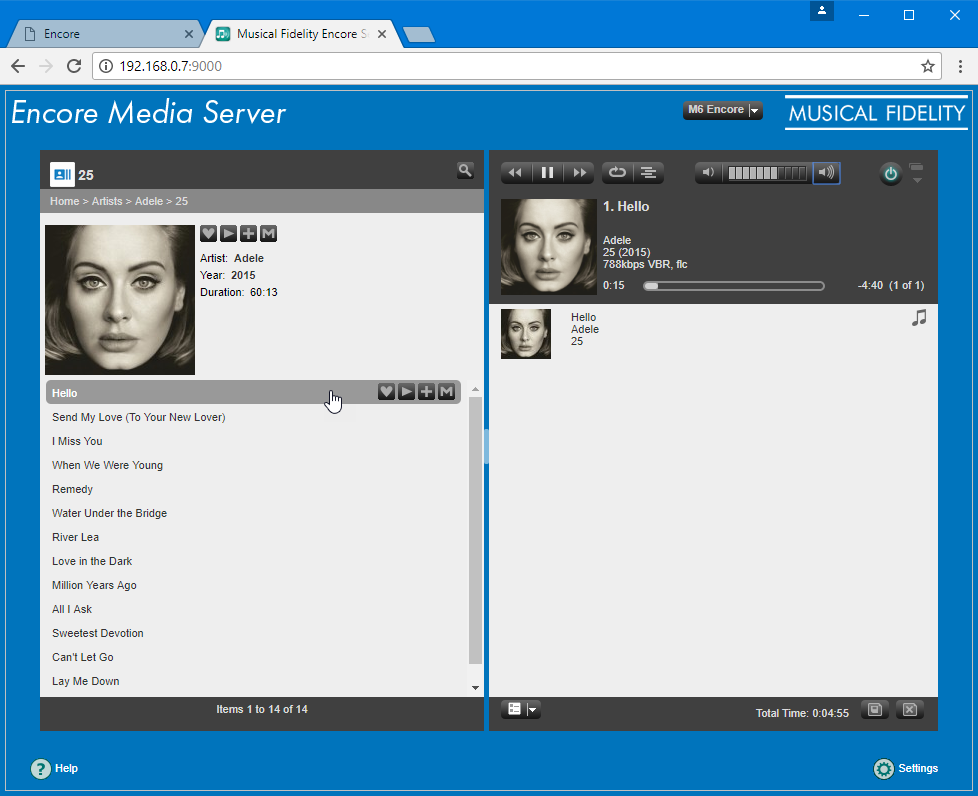Open Help

coord(54,769)
